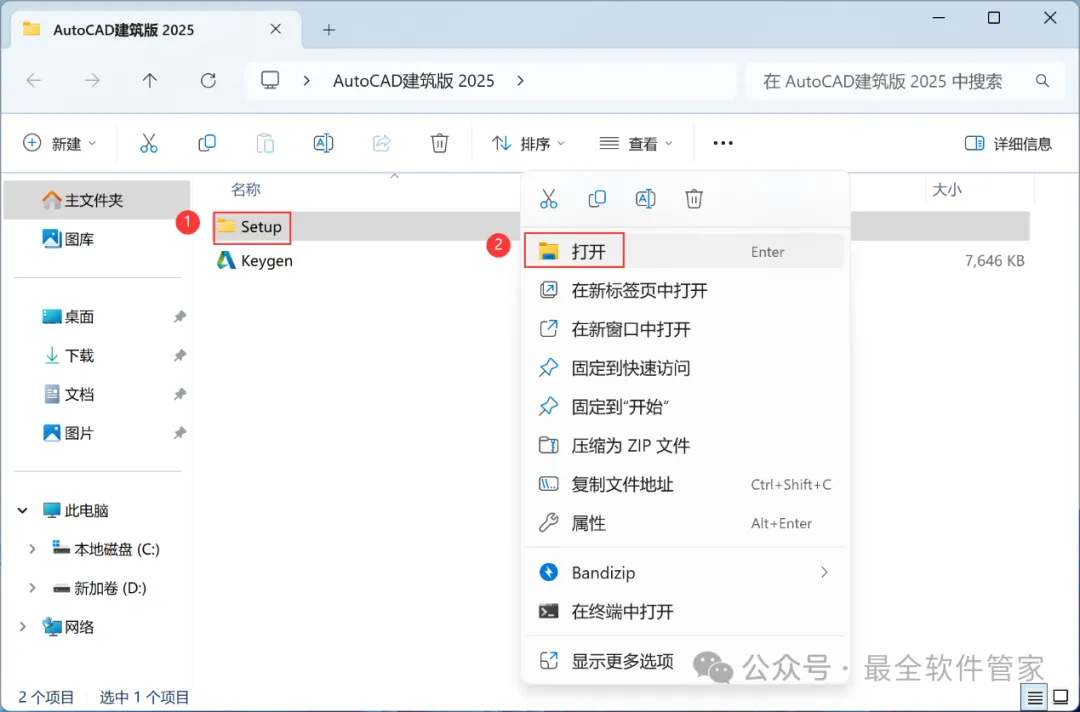This screenshot has height=712, width=1080.
Task: Choose 固定到快速访问
Action: point(685,368)
